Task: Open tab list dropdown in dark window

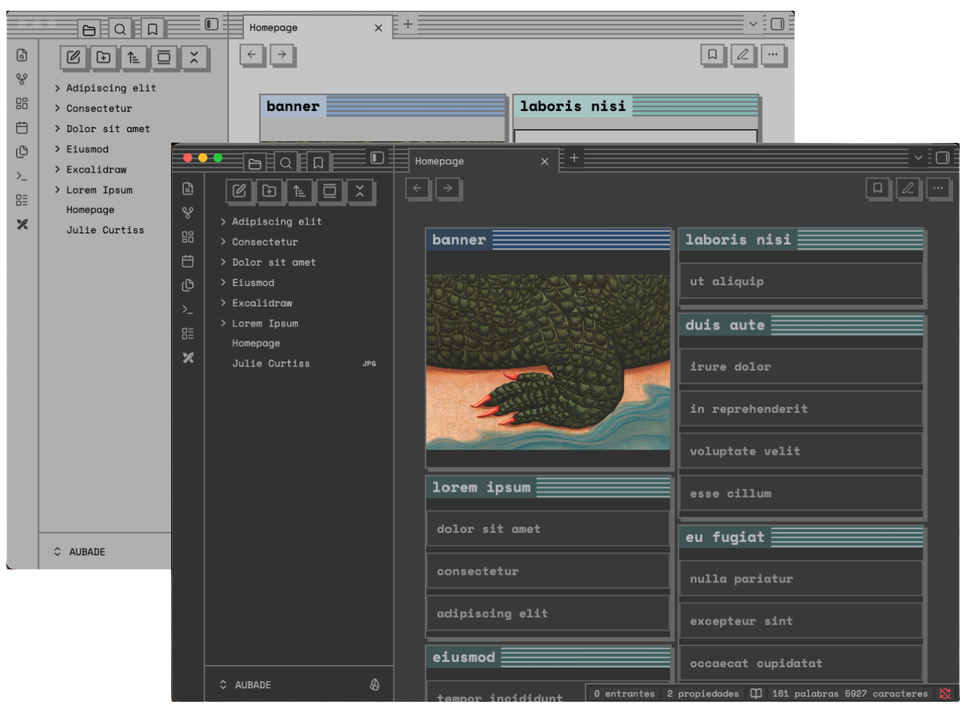Action: [918, 158]
